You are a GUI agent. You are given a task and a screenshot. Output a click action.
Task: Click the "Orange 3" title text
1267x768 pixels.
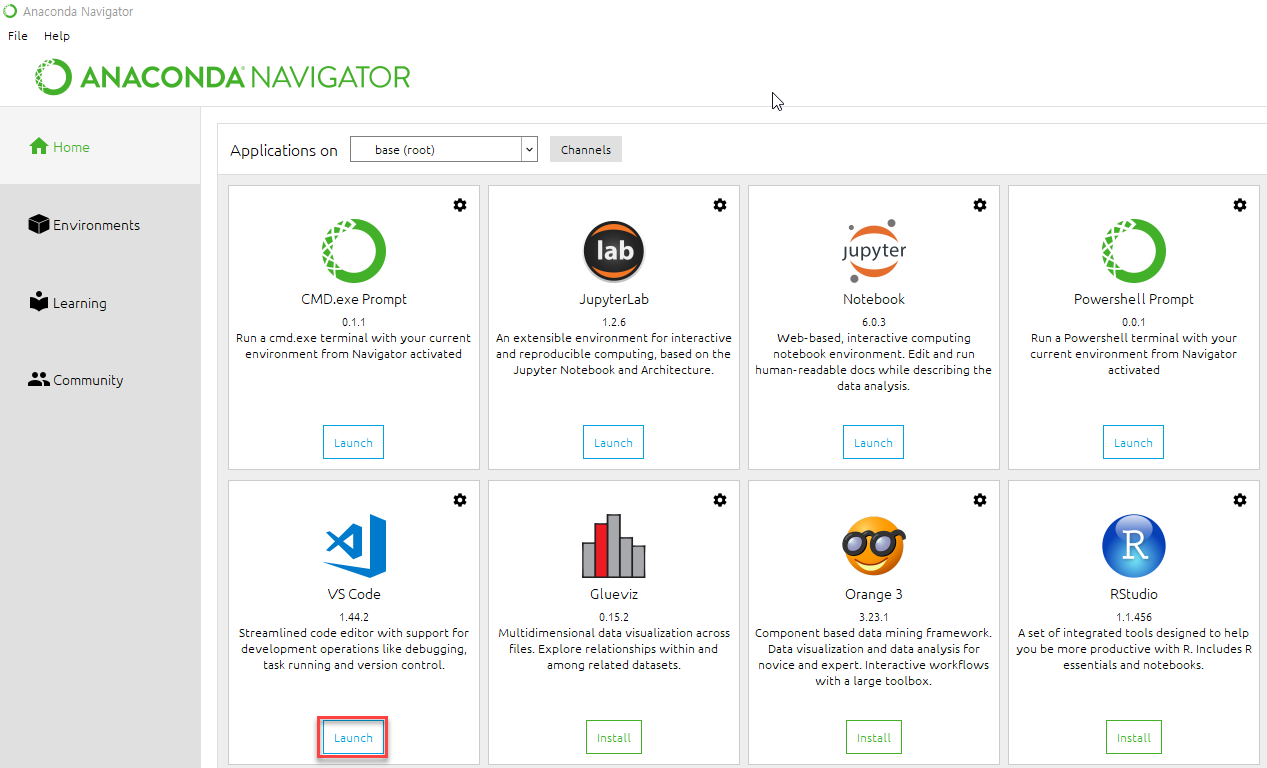[874, 594]
